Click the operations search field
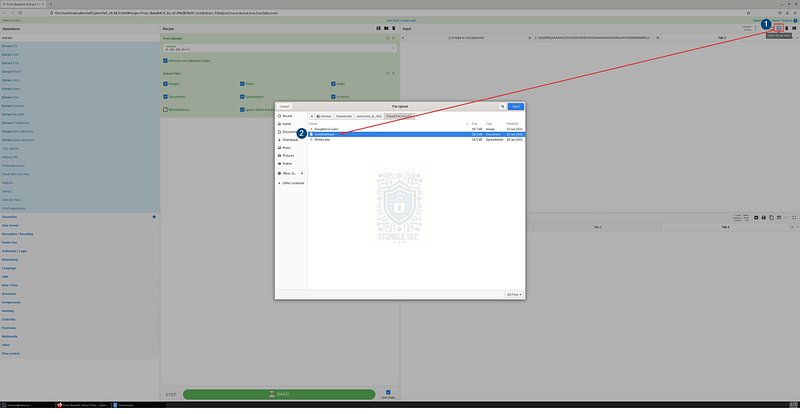The width and height of the screenshot is (800, 414). click(x=80, y=38)
